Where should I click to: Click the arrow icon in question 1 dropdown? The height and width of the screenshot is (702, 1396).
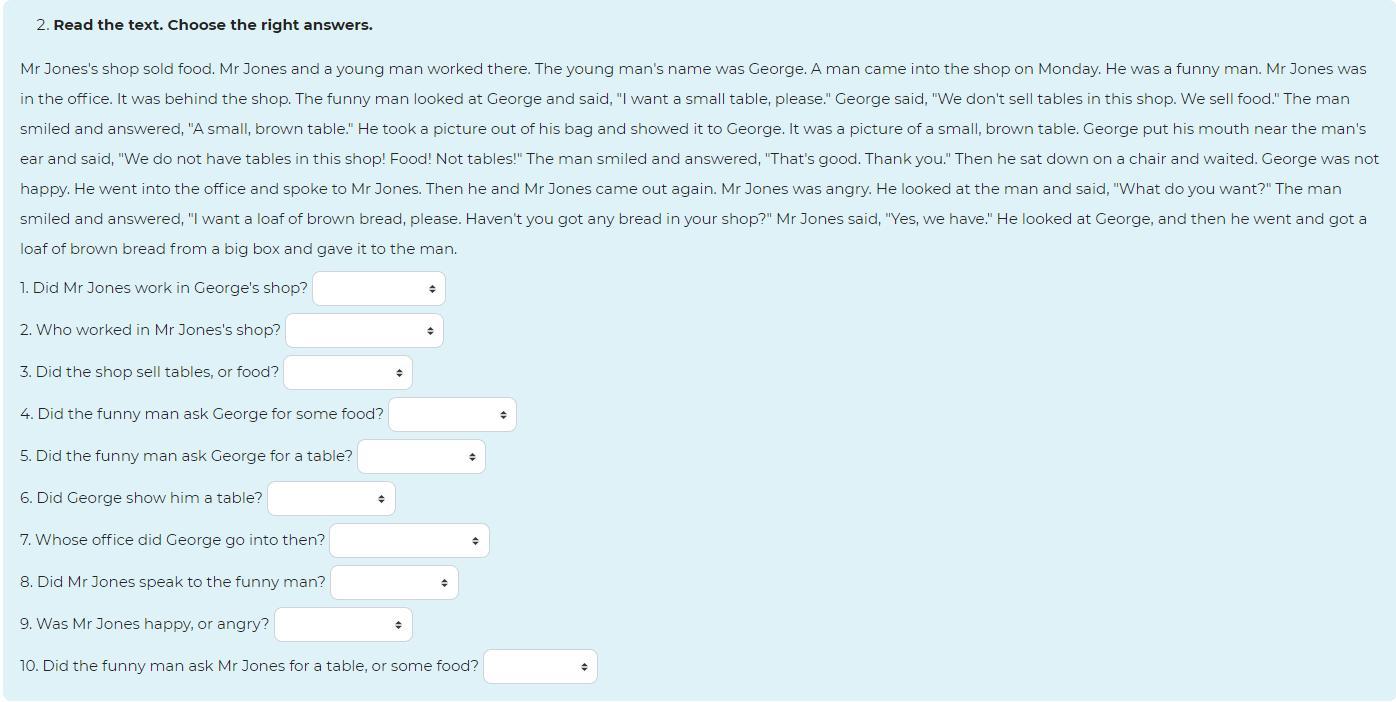click(x=432, y=288)
